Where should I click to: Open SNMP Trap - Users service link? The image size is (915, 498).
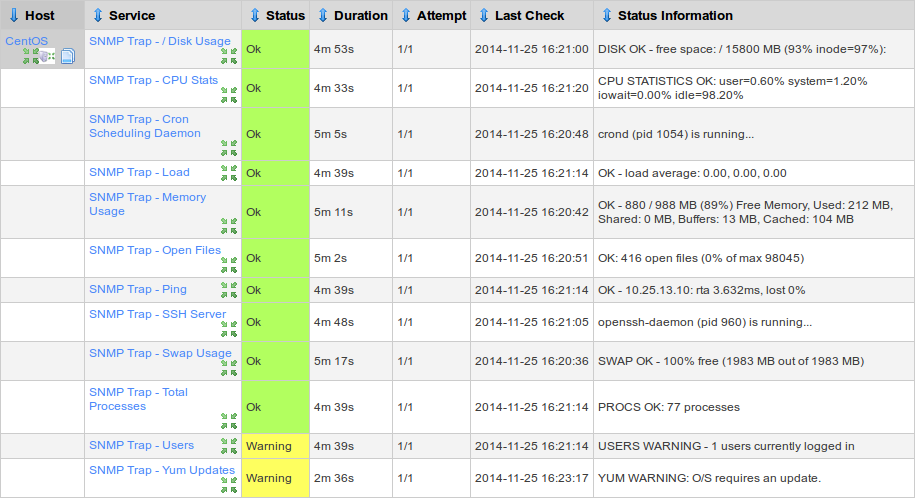[x=141, y=445]
